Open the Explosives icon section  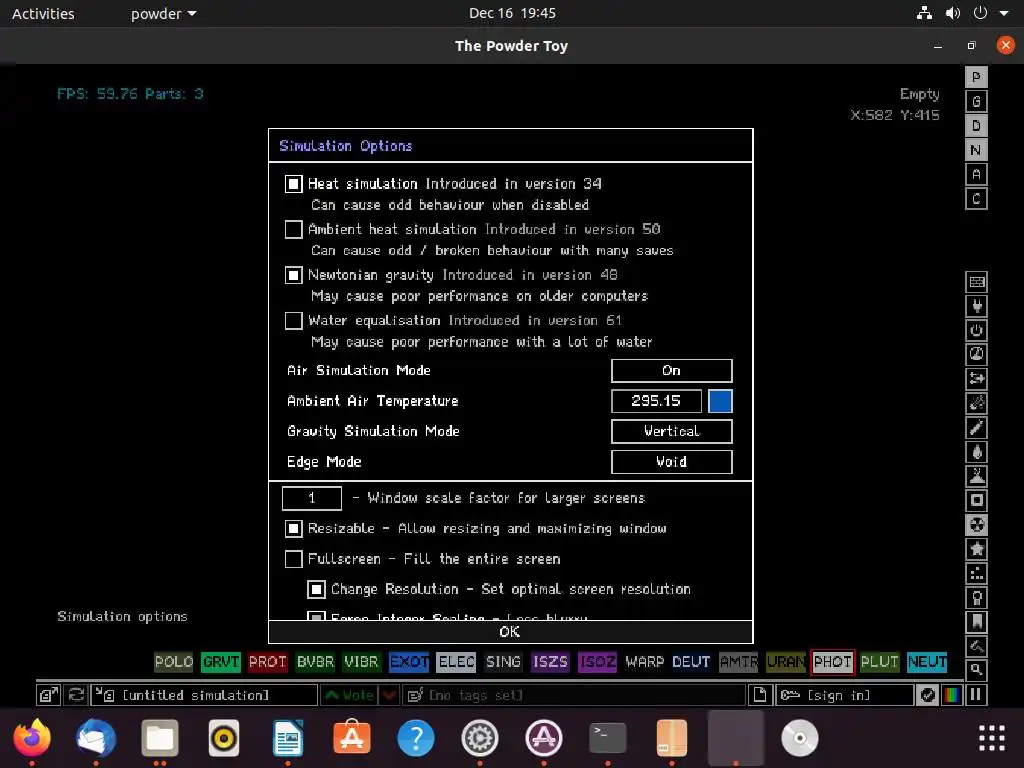(976, 403)
